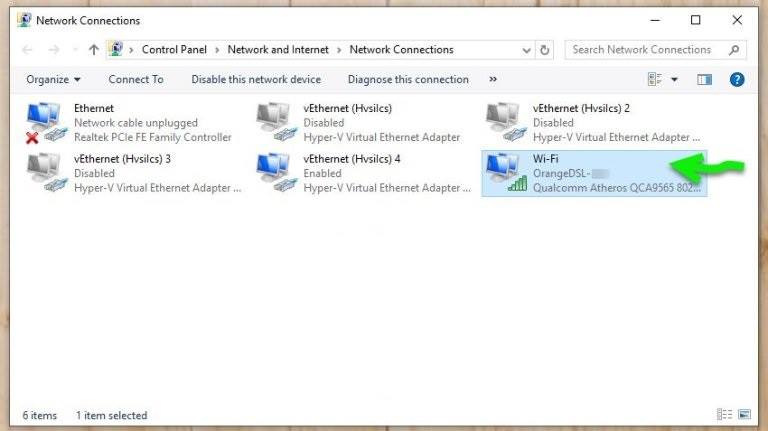Maximize the Network Connections window
This screenshot has height=431, width=768.
(696, 20)
